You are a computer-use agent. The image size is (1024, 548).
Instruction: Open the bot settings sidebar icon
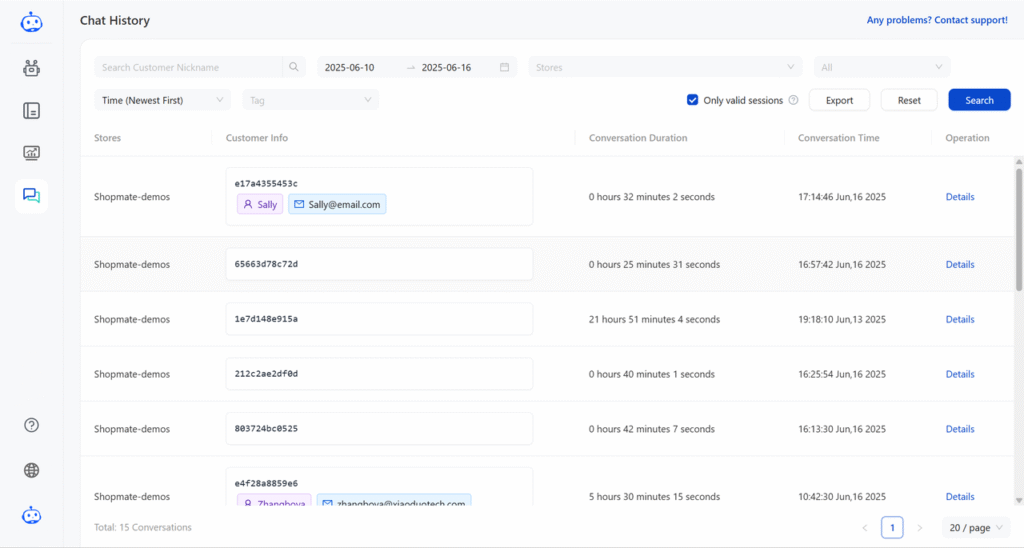[31, 68]
